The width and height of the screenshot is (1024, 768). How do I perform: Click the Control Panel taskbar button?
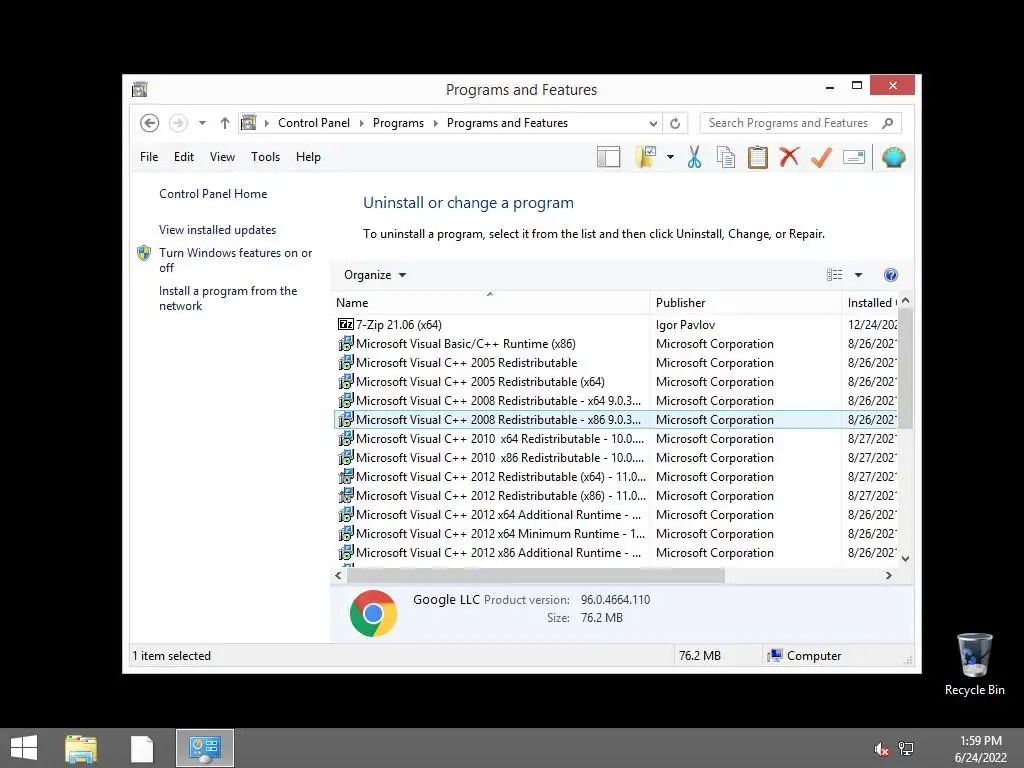pyautogui.click(x=204, y=748)
